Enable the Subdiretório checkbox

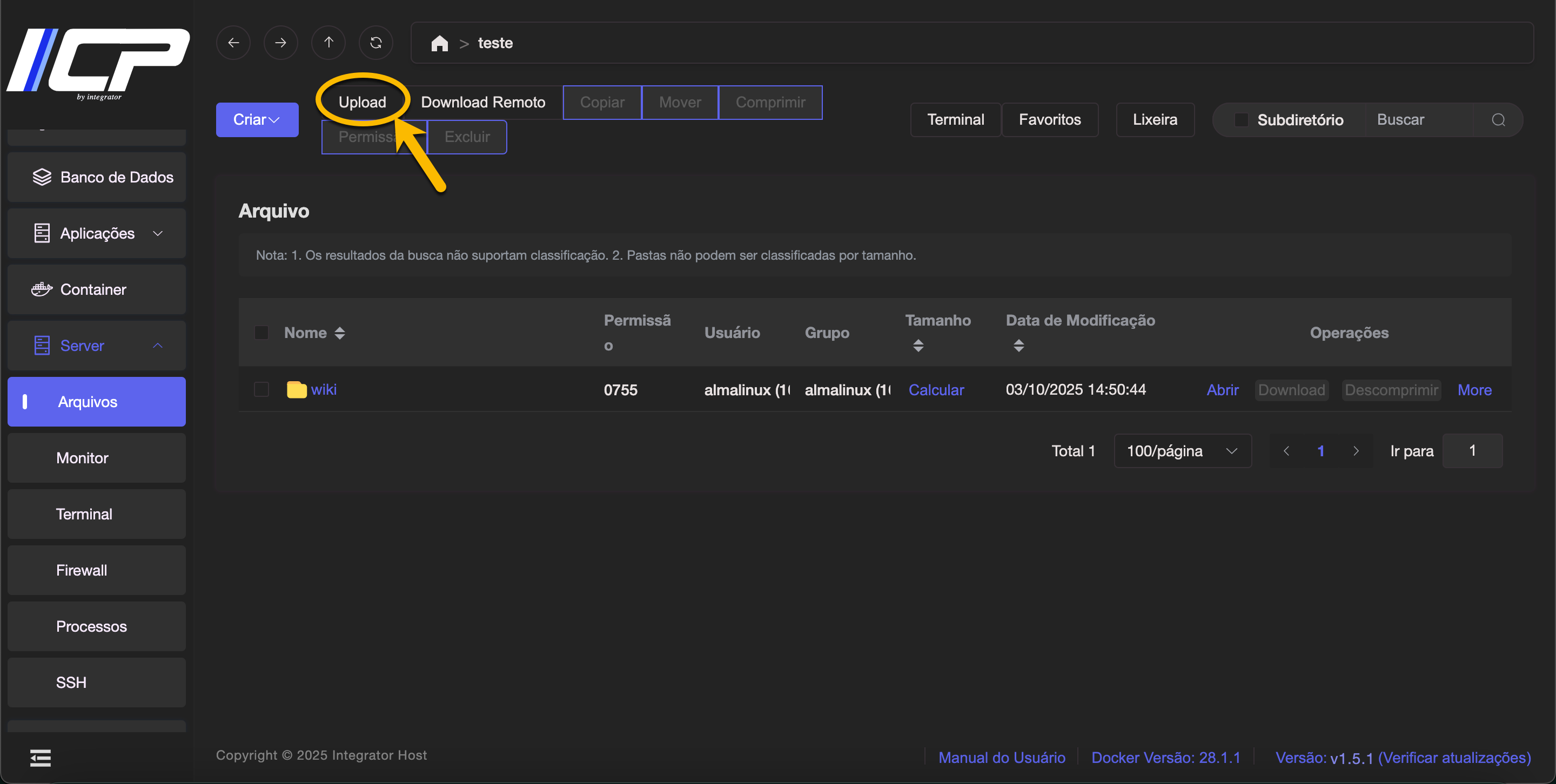(1240, 119)
